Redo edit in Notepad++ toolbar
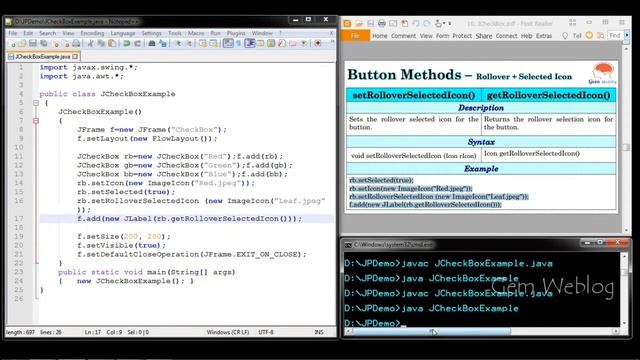 pyautogui.click(x=138, y=43)
